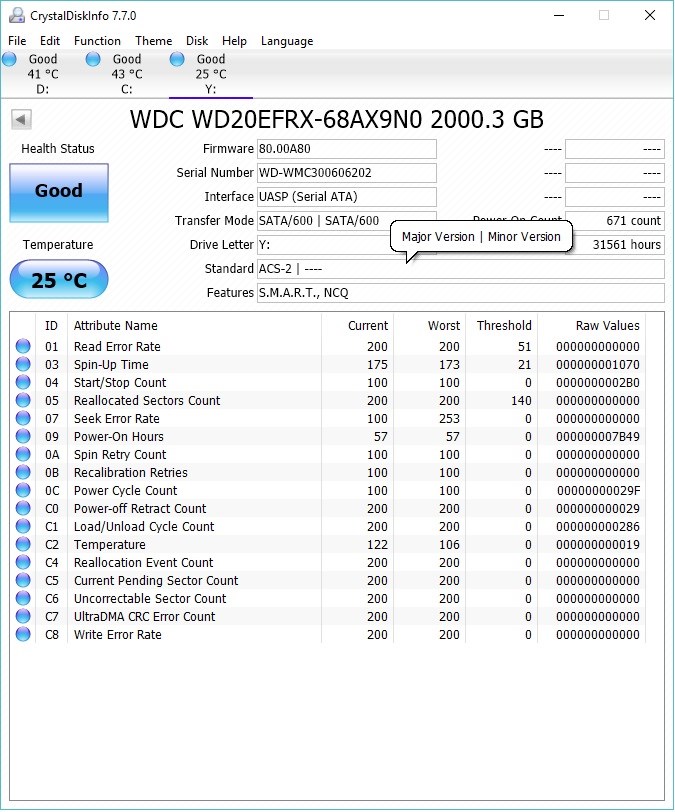
Task: Click the 671 count power on field
Action: click(615, 221)
